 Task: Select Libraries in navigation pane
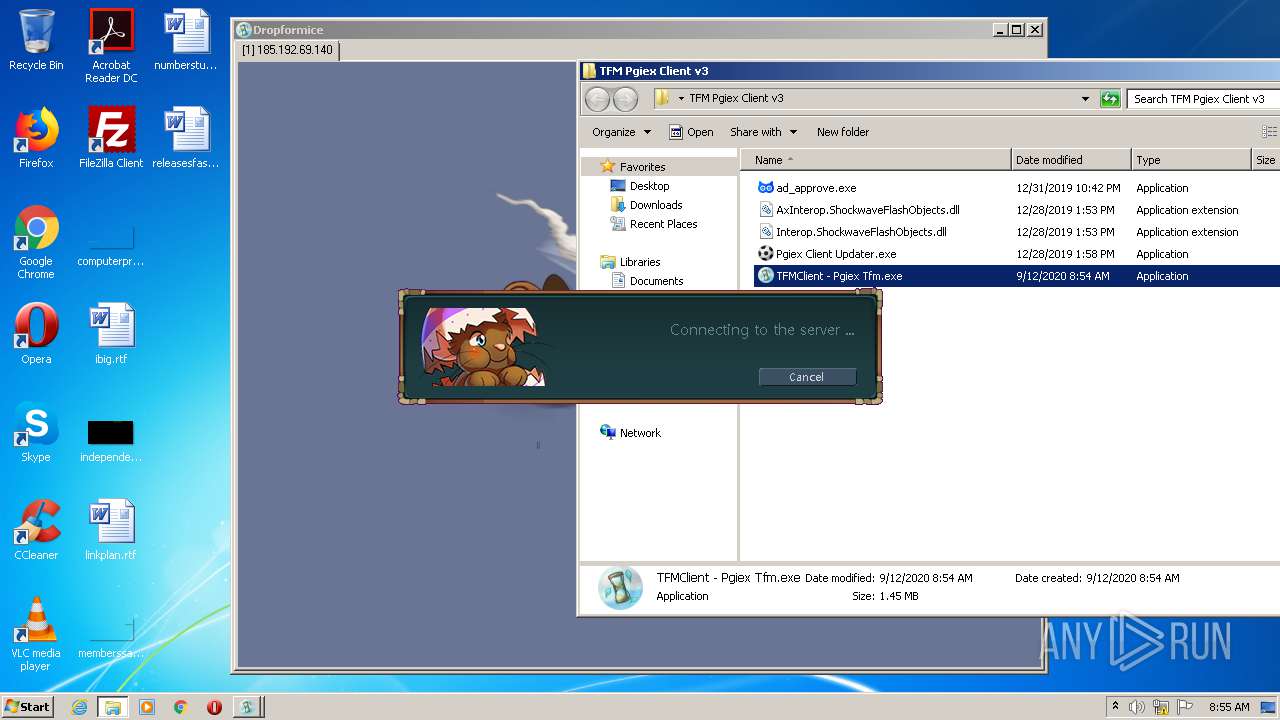click(x=630, y=262)
